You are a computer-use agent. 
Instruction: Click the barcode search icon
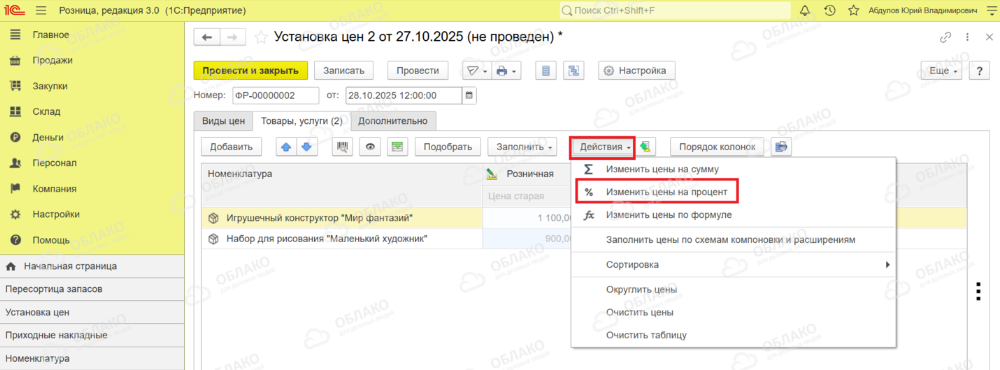click(x=343, y=147)
